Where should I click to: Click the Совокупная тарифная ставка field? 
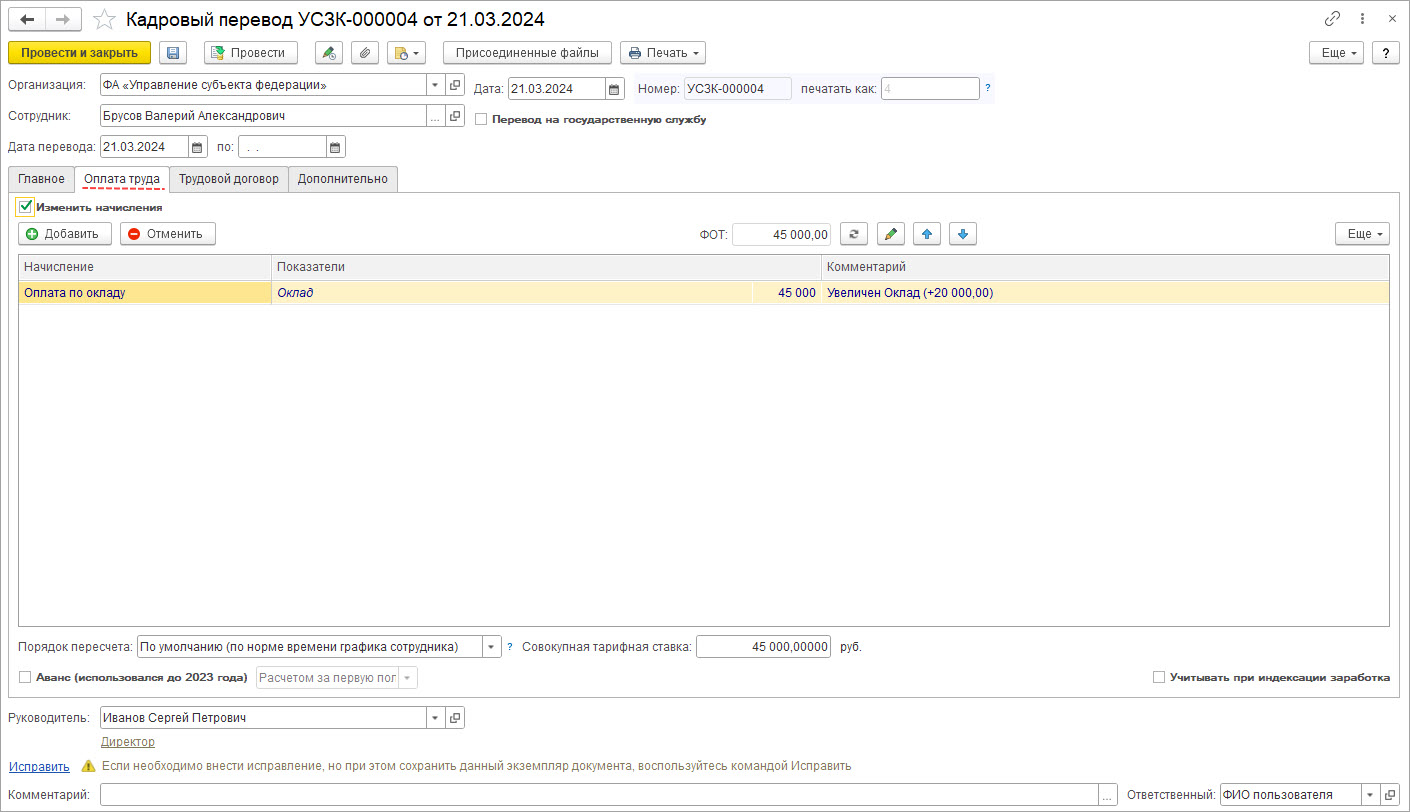763,647
